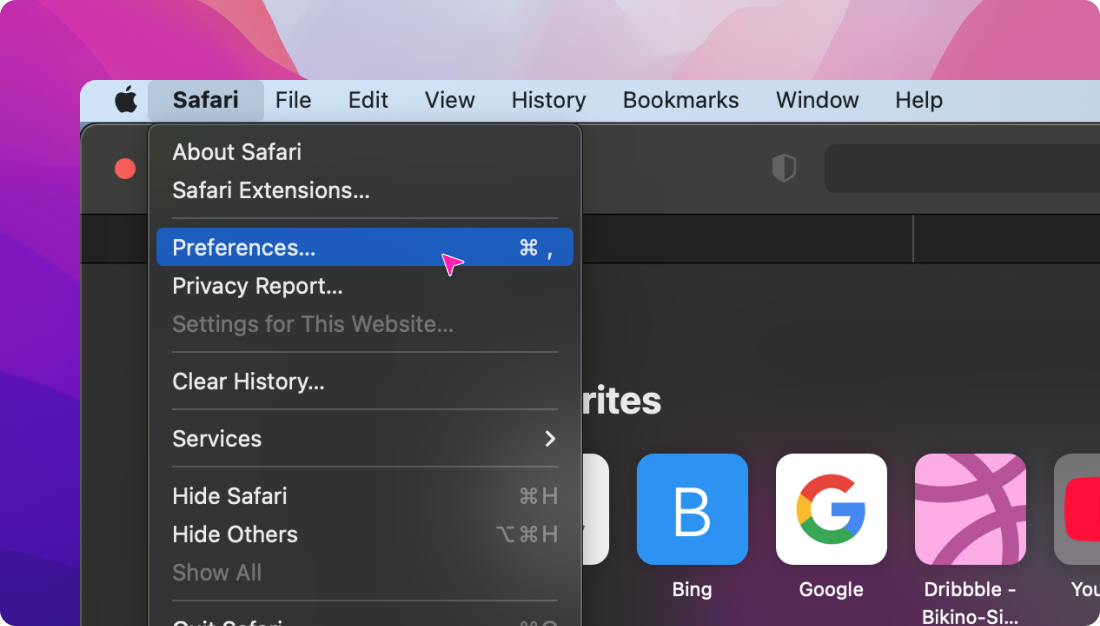Open the Bookmarks menu
Screen dimensions: 1100x626
point(680,100)
